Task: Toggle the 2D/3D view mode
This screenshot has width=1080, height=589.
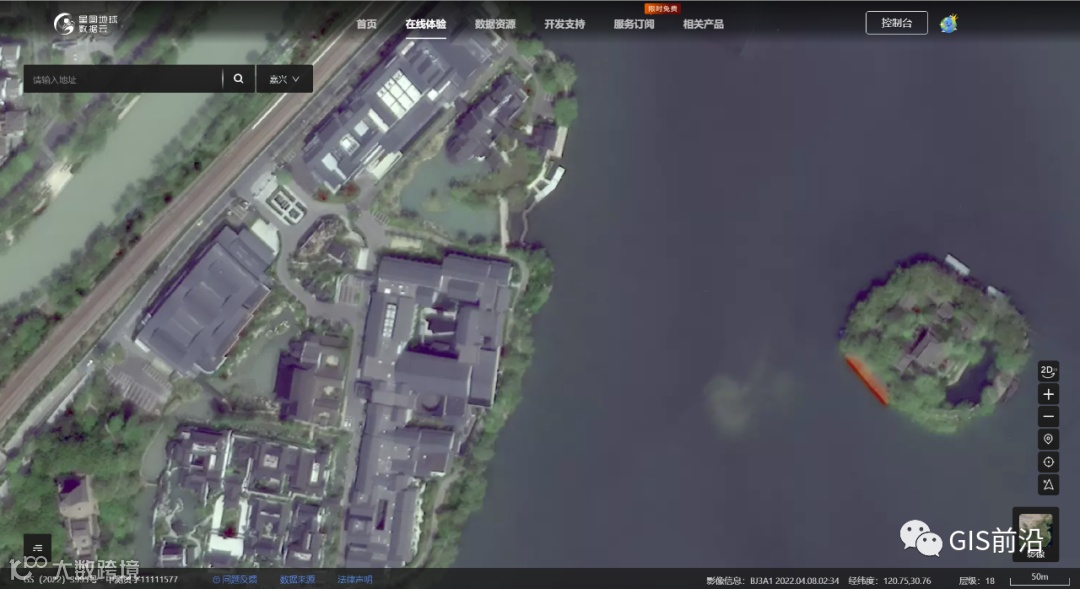Action: (x=1048, y=371)
